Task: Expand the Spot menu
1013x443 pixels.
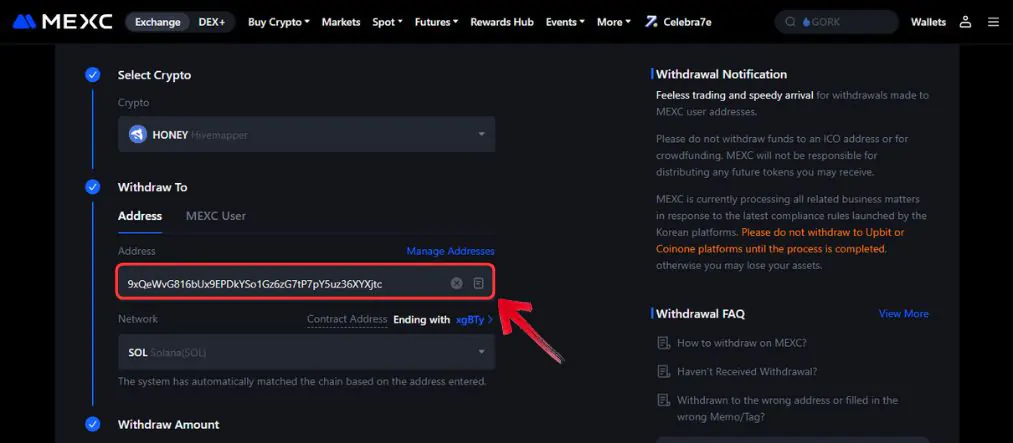Action: point(387,22)
